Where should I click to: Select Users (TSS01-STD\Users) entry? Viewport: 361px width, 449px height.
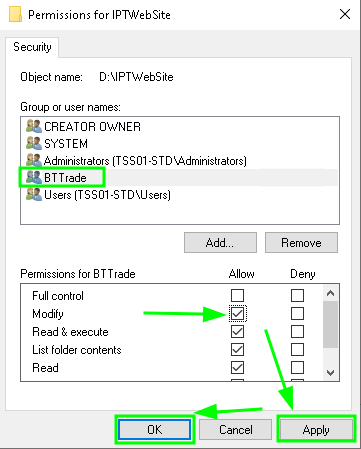[x=107, y=195]
